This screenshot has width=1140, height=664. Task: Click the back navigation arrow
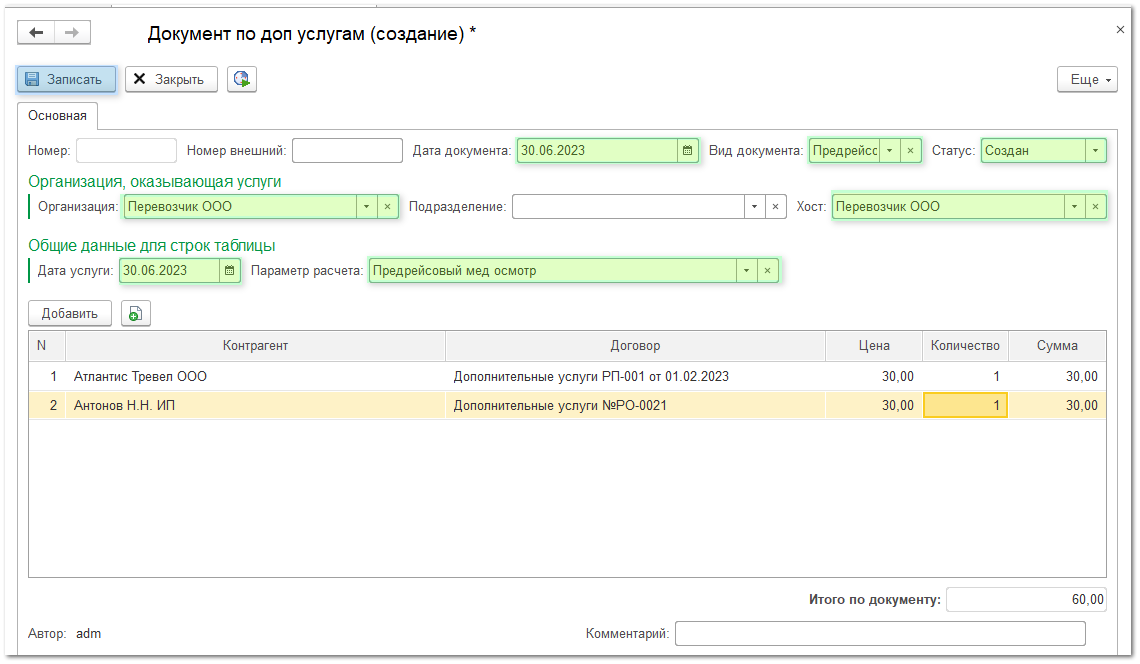tap(37, 33)
